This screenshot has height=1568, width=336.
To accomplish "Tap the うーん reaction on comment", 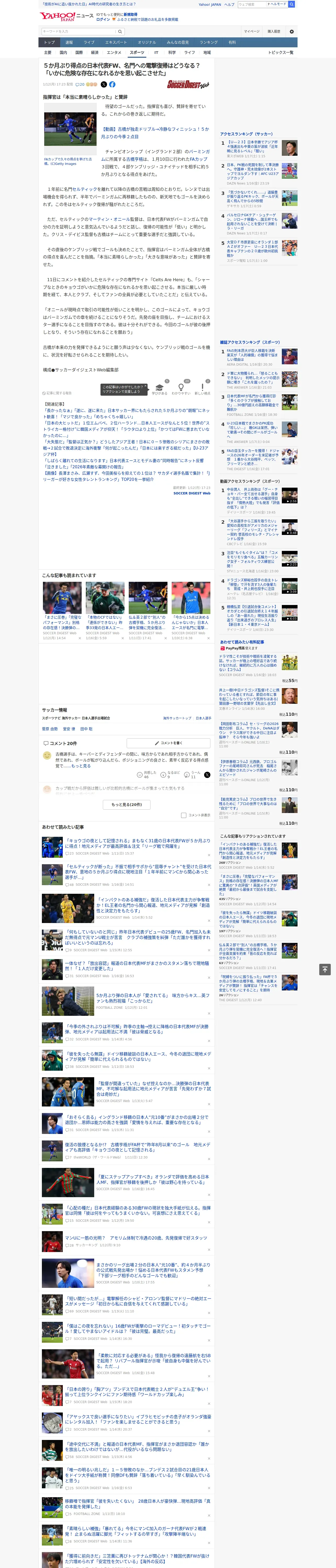I will click(193, 774).
